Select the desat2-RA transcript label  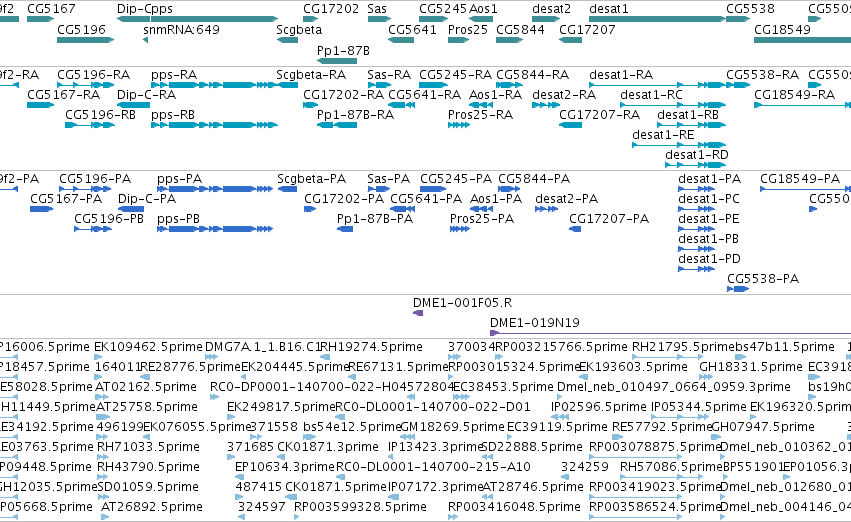click(x=564, y=94)
